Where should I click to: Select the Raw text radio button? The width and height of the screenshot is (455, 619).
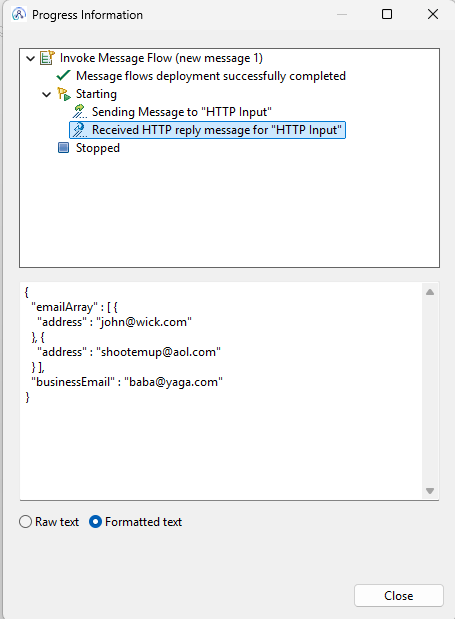(x=25, y=522)
